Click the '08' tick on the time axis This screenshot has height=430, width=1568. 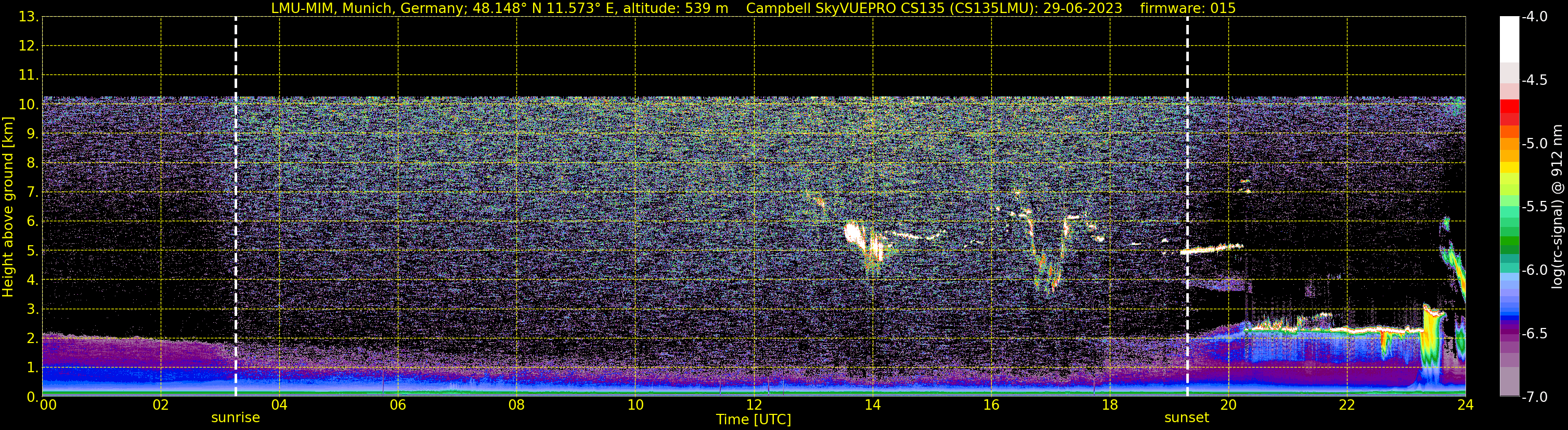point(517,405)
